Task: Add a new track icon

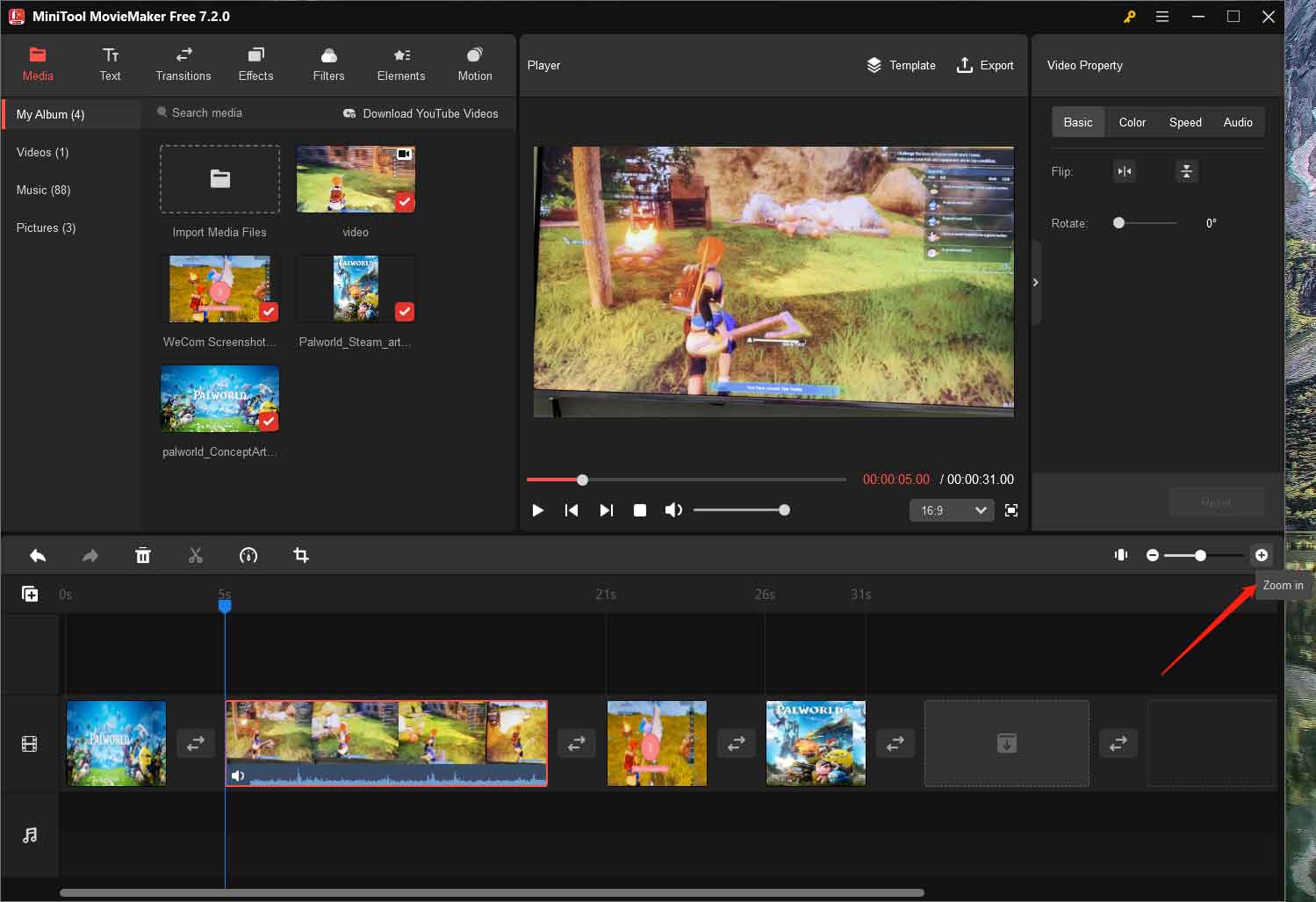Action: (x=30, y=595)
